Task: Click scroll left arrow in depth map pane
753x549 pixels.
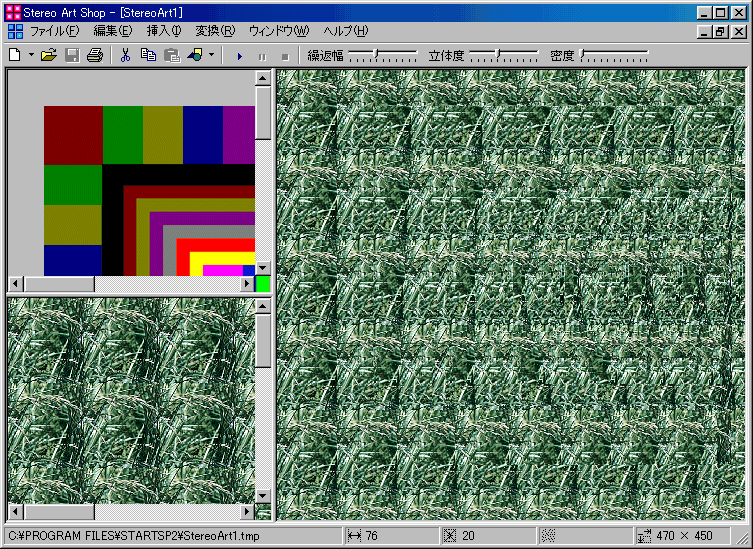Action: 15,284
